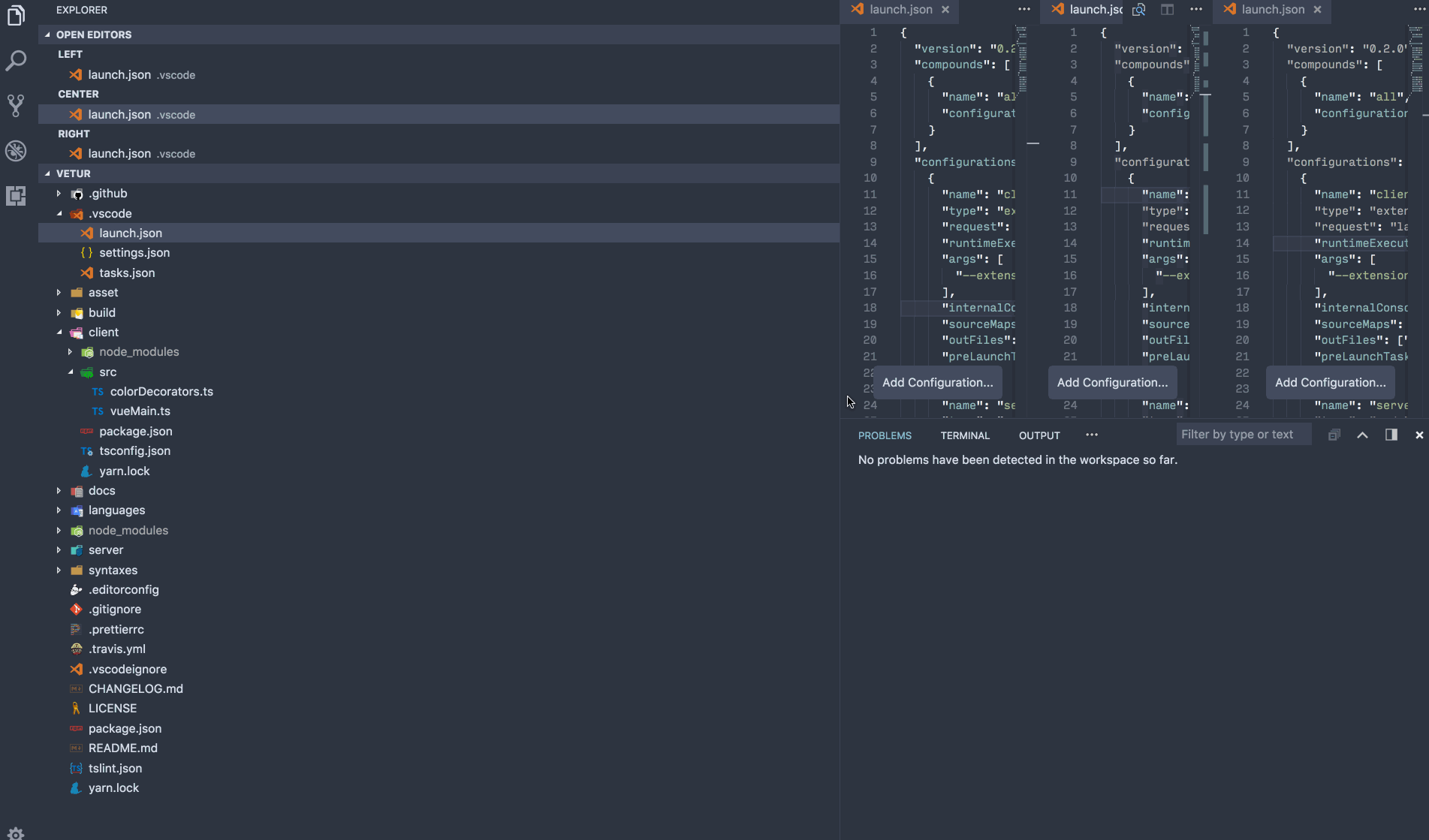Split the center editor

pos(1167,10)
